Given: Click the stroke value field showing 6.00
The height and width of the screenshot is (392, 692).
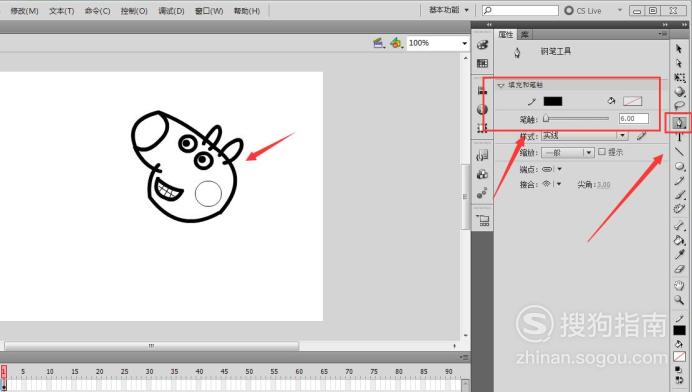Looking at the screenshot, I should (x=634, y=118).
